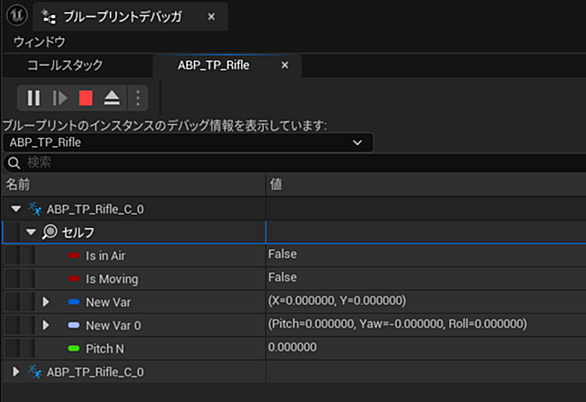The image size is (586, 402).
Task: Expand the New Var vector row
Action: point(46,302)
